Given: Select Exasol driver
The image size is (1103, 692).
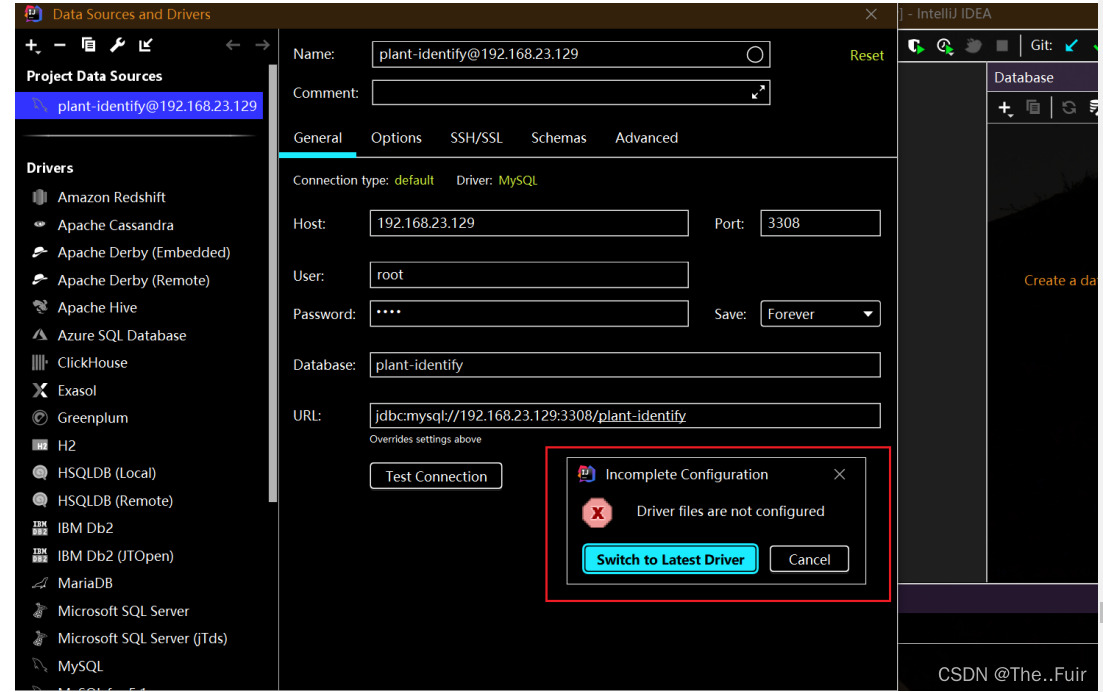Looking at the screenshot, I should pos(77,390).
